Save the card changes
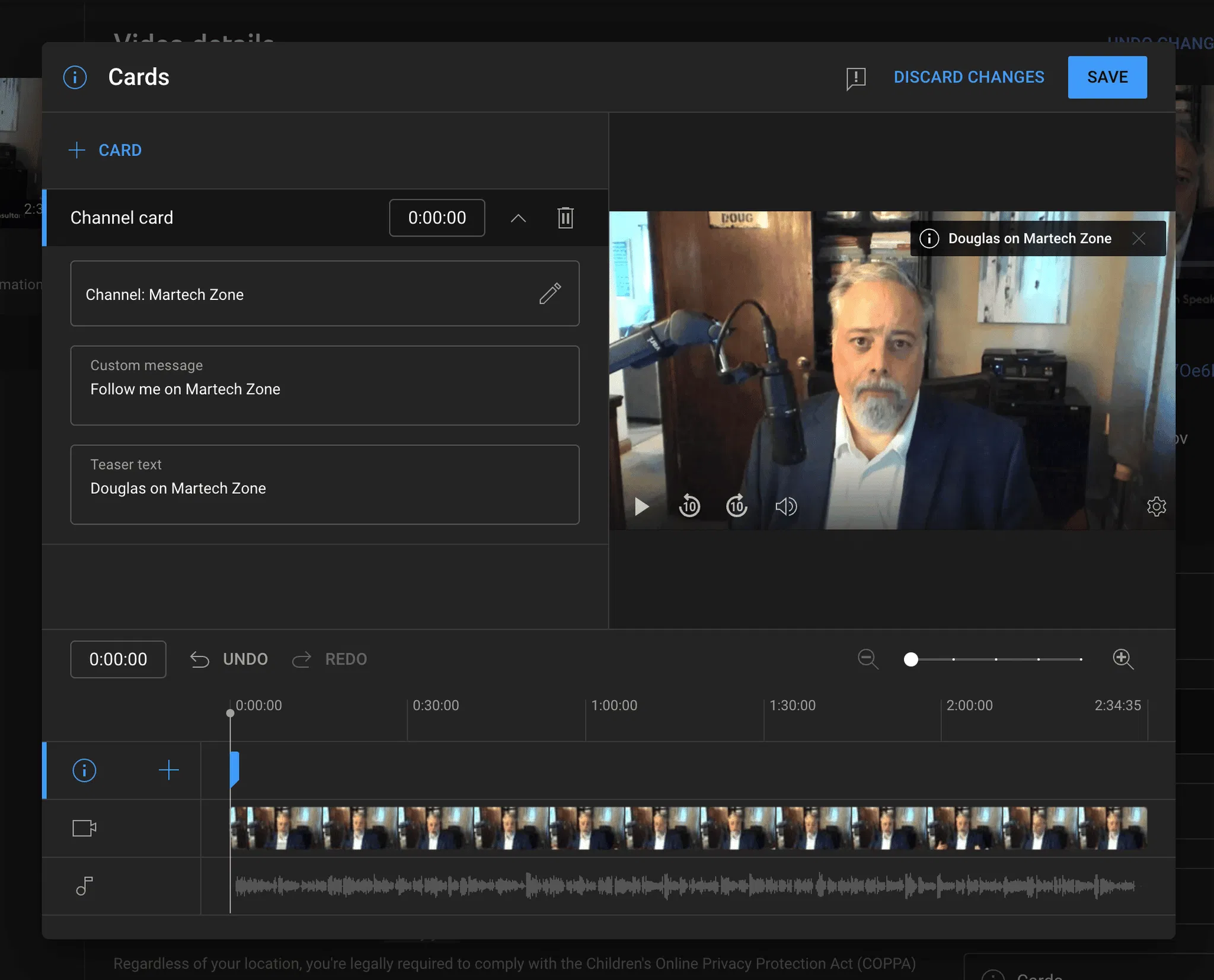Image resolution: width=1214 pixels, height=980 pixels. click(1107, 77)
